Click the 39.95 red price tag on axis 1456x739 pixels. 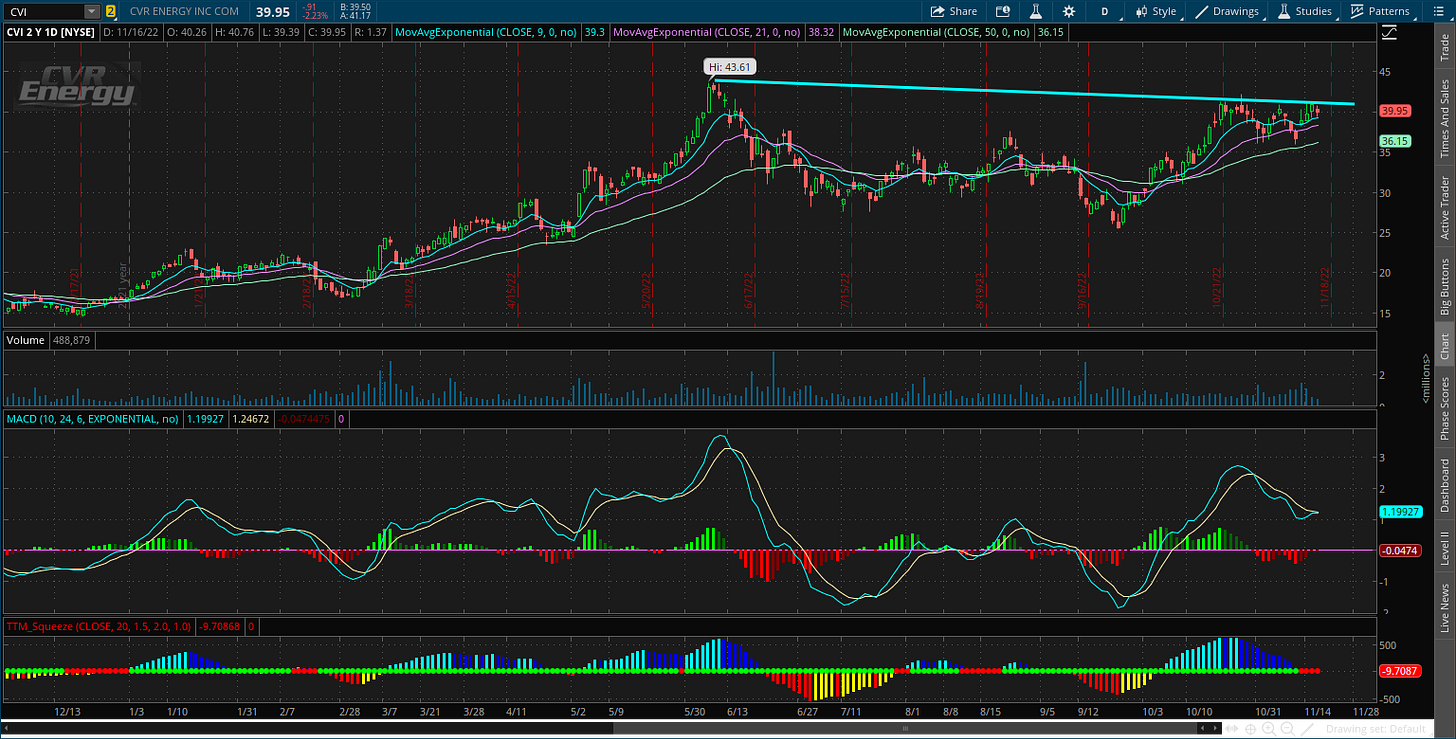click(1396, 110)
